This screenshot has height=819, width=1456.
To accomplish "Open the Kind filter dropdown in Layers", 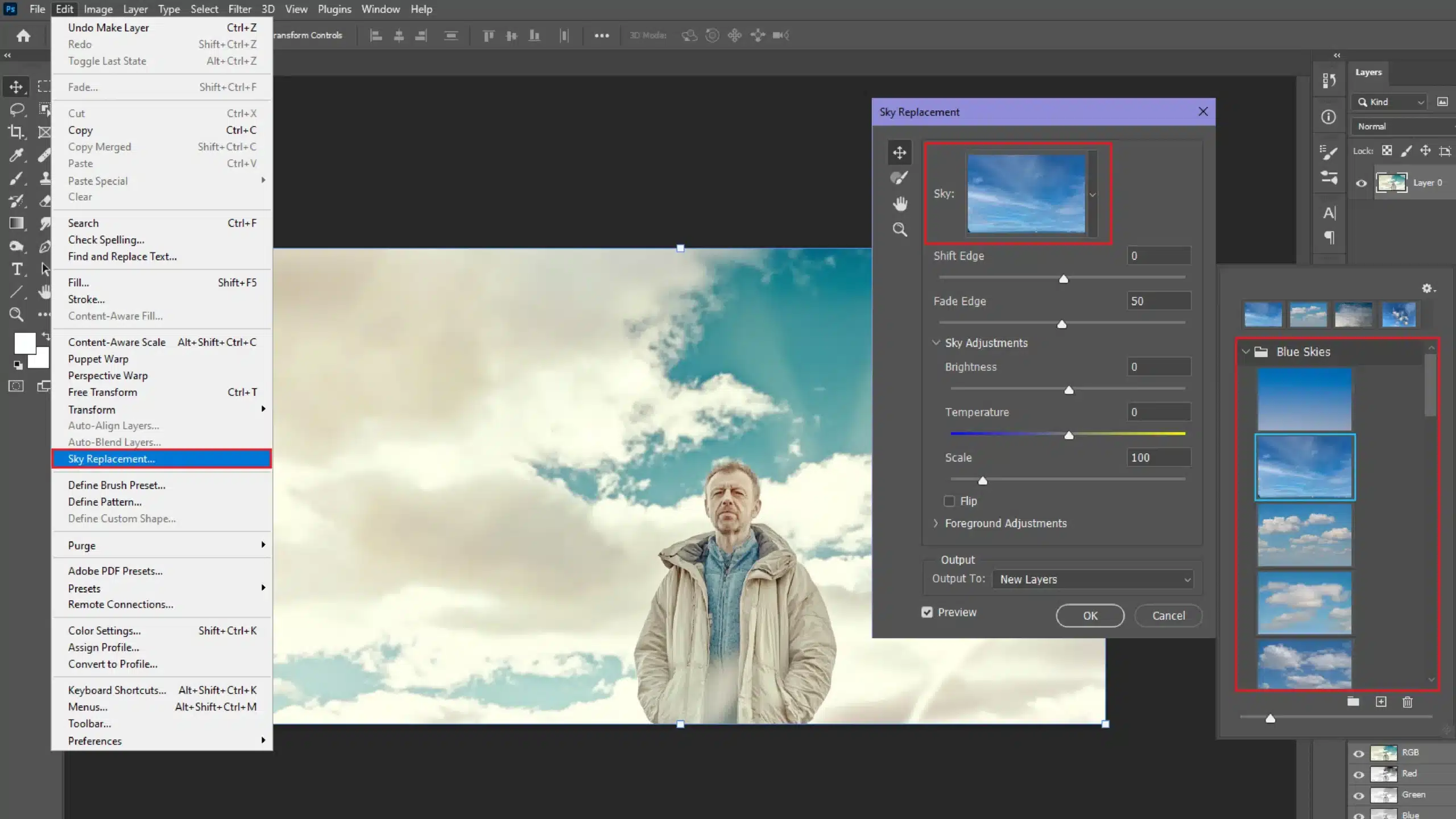I will [1390, 102].
